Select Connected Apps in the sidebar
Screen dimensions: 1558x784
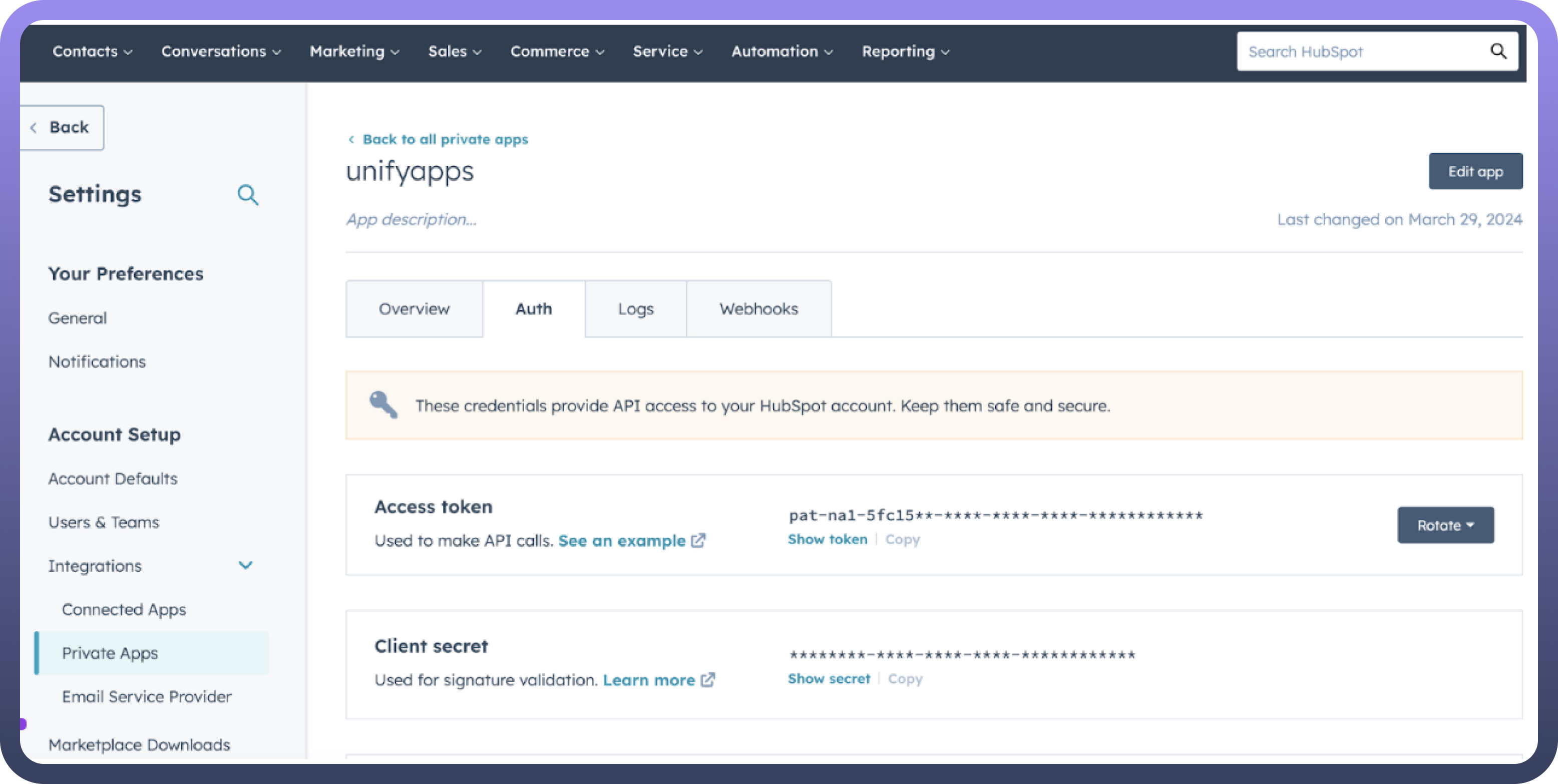(124, 609)
